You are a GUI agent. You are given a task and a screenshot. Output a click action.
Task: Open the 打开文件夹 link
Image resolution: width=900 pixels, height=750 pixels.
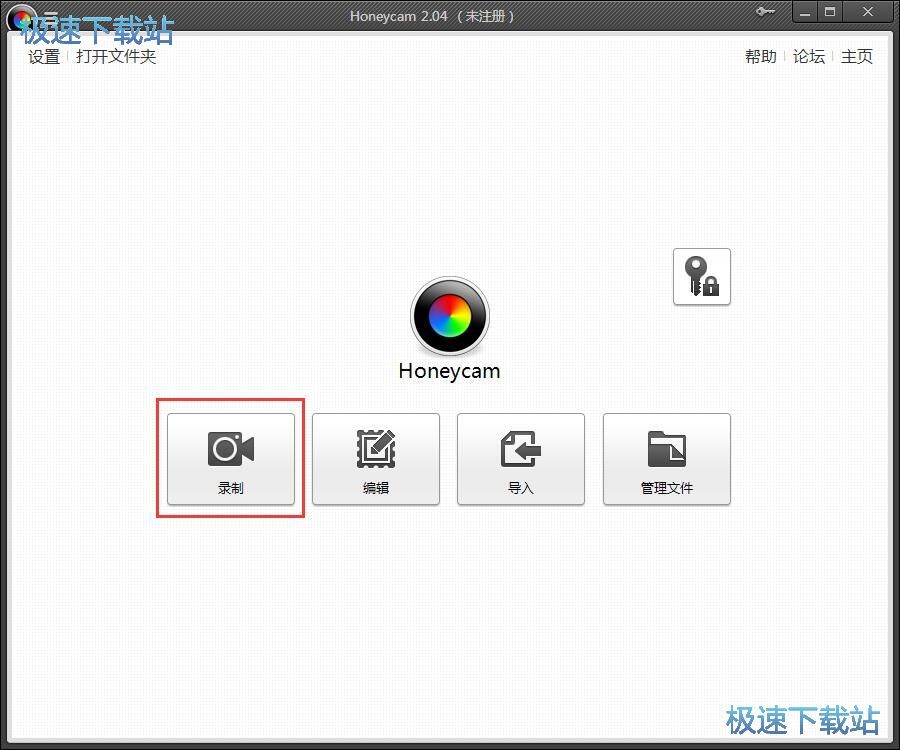coord(116,57)
